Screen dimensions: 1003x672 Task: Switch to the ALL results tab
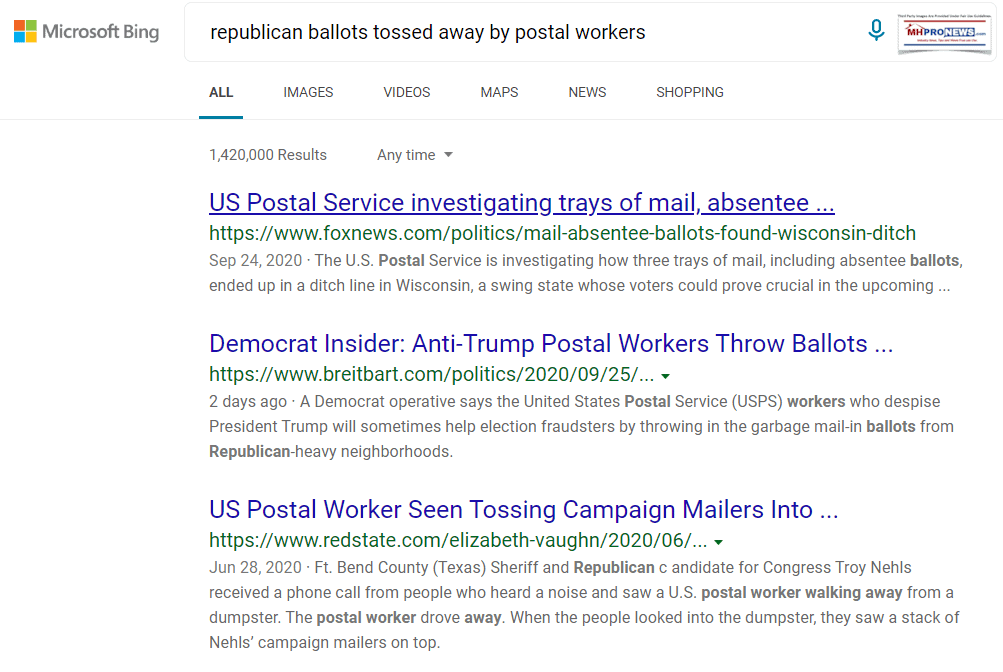tap(221, 92)
